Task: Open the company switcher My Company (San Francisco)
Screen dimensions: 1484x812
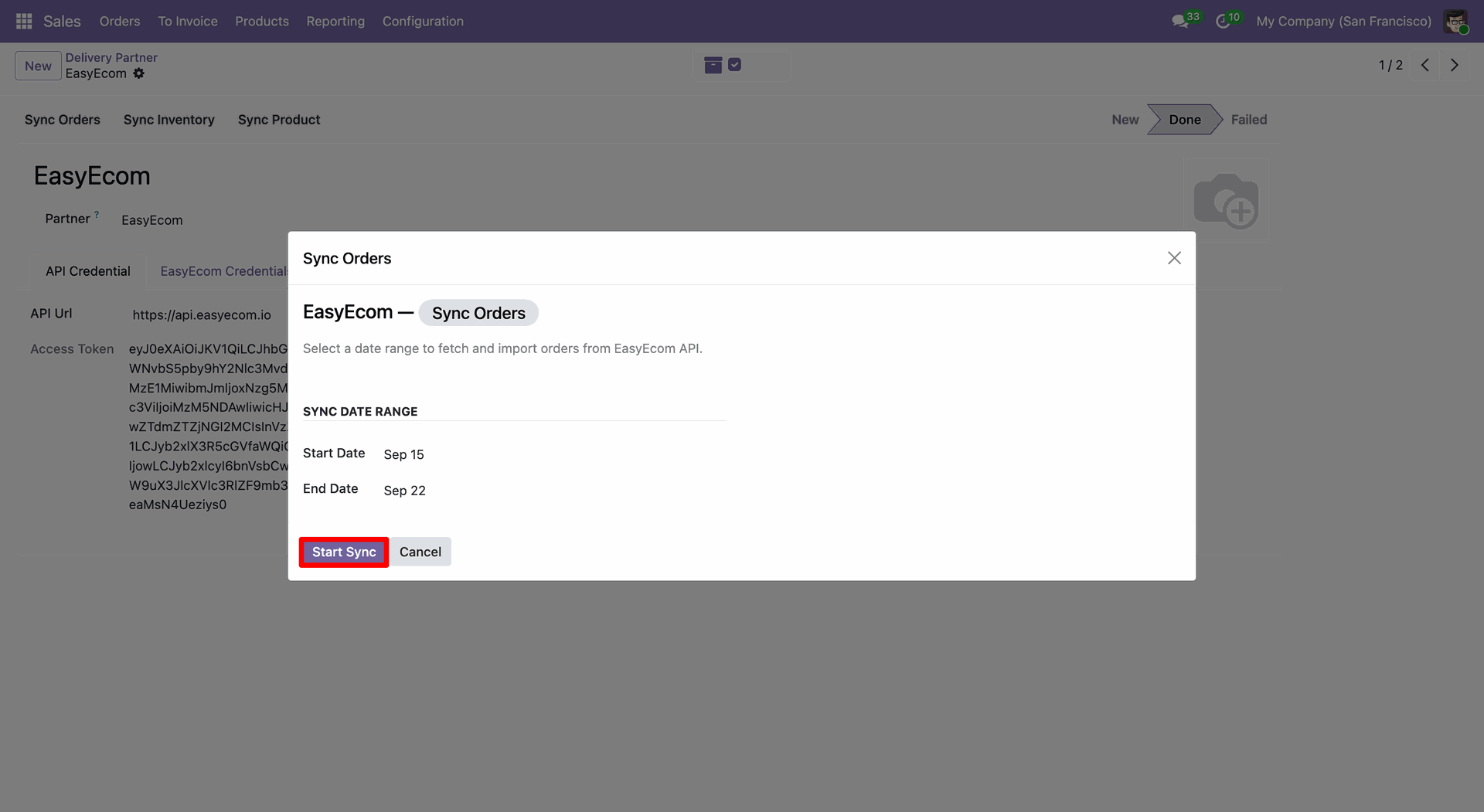Action: (1343, 21)
